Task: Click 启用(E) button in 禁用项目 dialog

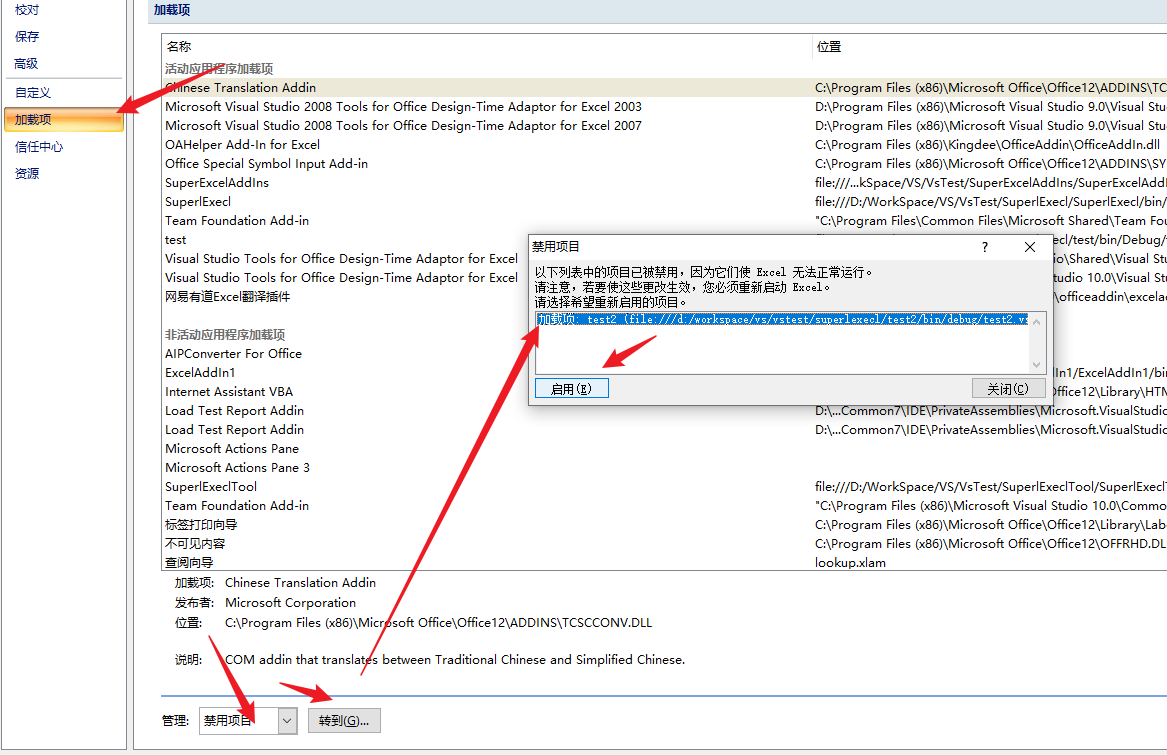Action: click(x=572, y=389)
